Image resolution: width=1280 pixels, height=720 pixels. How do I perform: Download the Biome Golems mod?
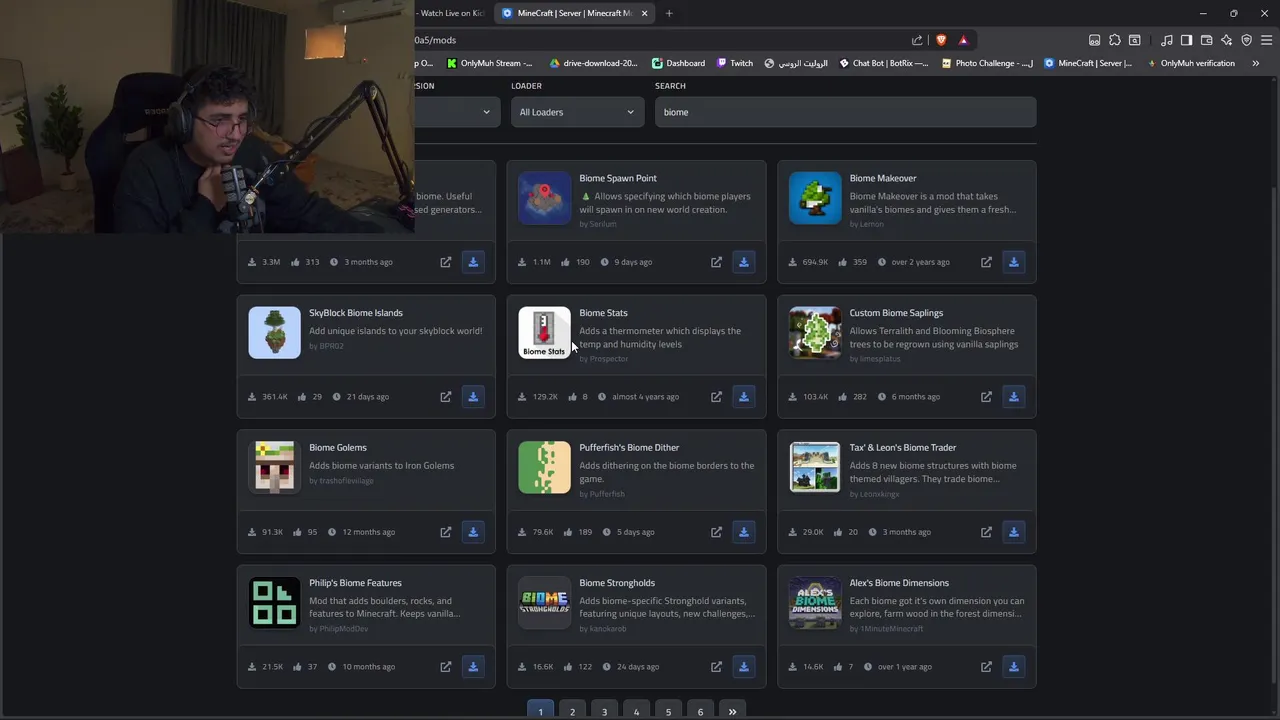click(x=473, y=532)
